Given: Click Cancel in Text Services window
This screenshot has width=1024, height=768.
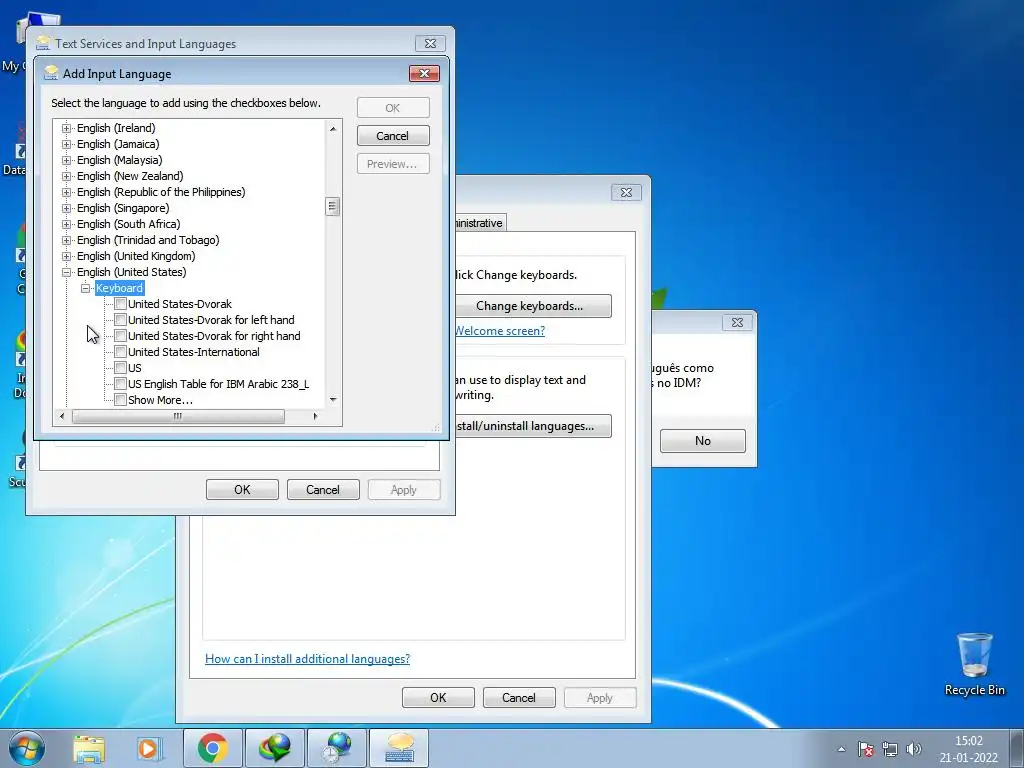Looking at the screenshot, I should coord(323,490).
